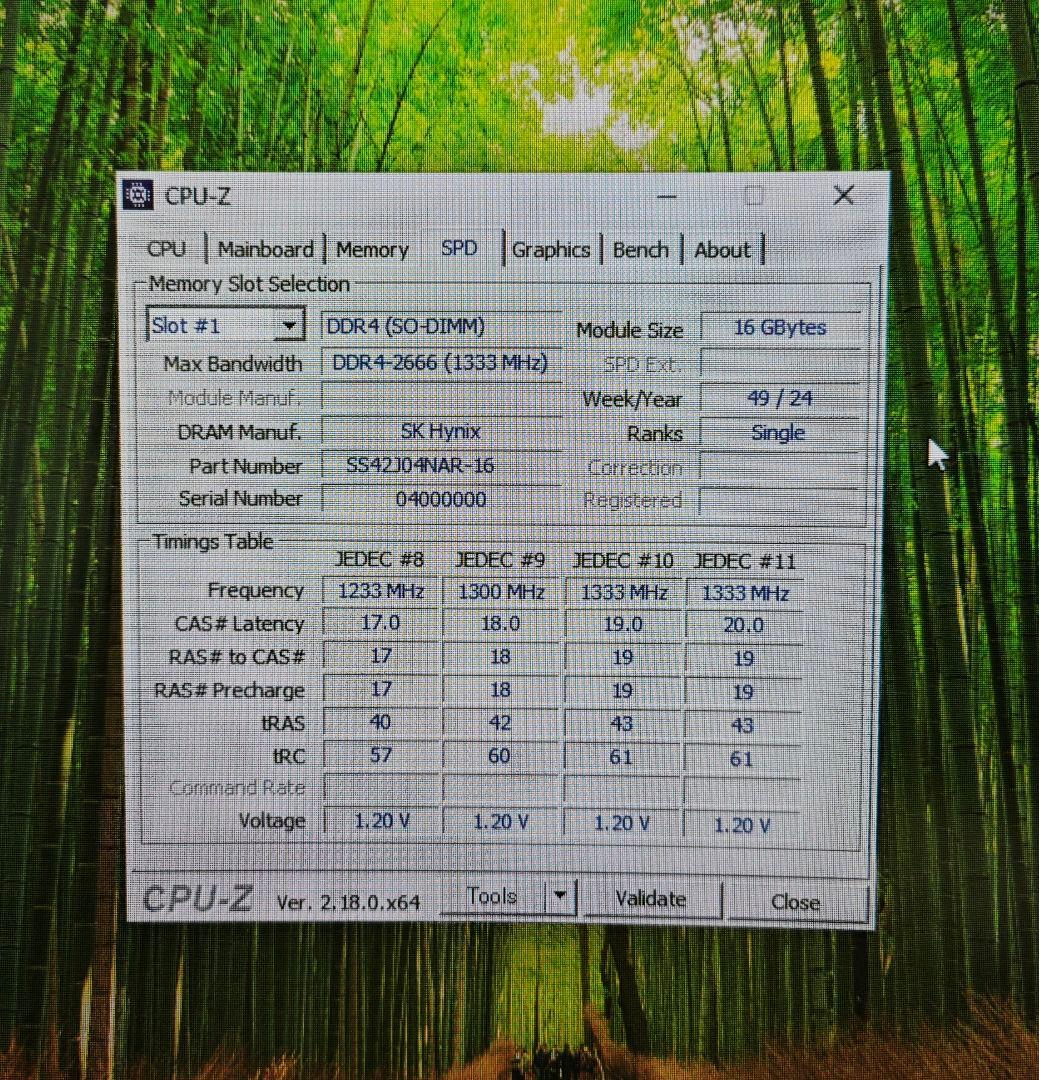Click the tRC value 60
The width and height of the screenshot is (1039, 1080).
coord(500,756)
